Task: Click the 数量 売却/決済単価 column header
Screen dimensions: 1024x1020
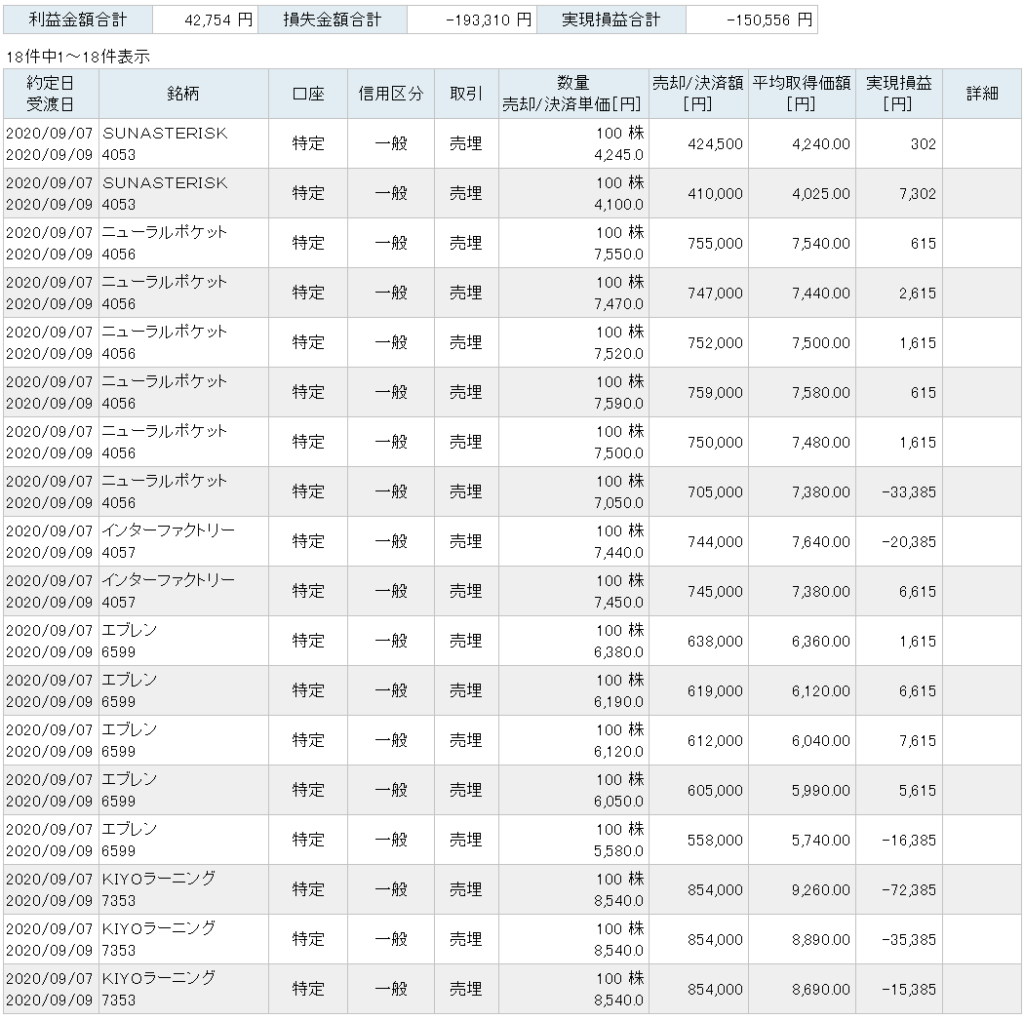Action: tap(573, 93)
